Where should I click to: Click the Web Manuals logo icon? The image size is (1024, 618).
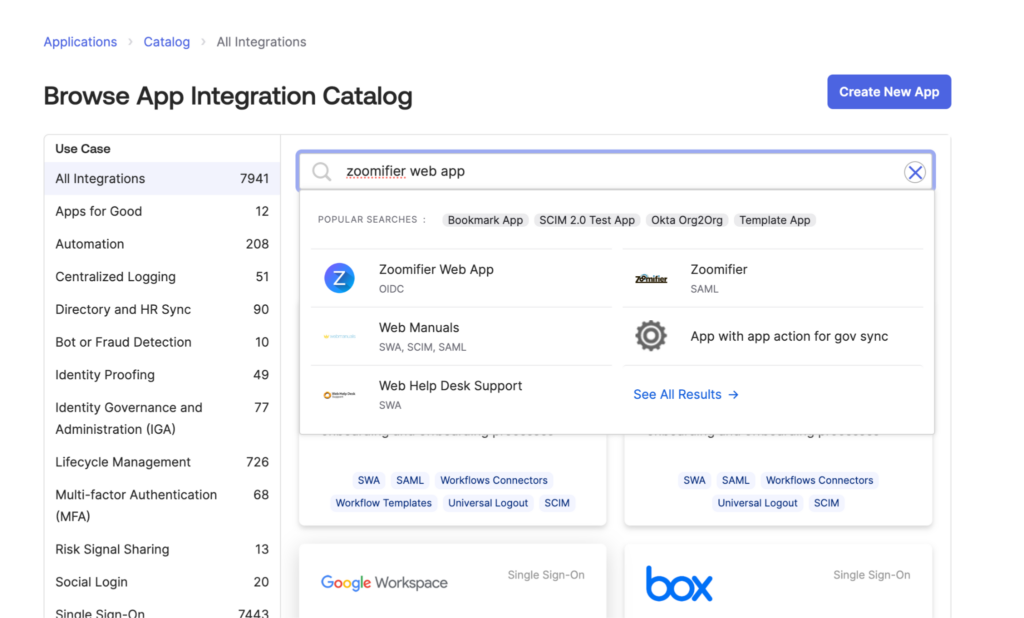(340, 336)
